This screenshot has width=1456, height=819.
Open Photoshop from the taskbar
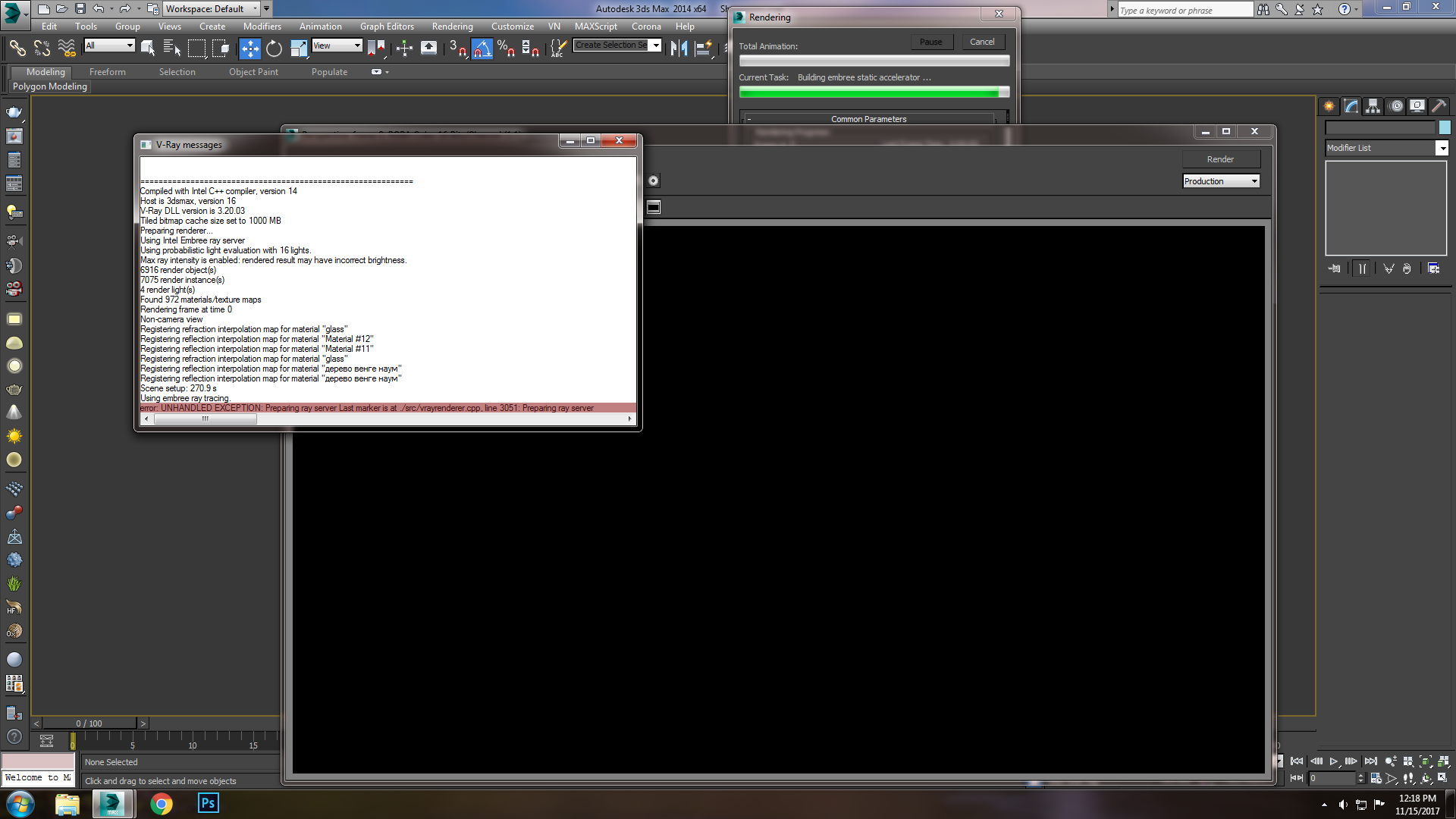coord(208,803)
